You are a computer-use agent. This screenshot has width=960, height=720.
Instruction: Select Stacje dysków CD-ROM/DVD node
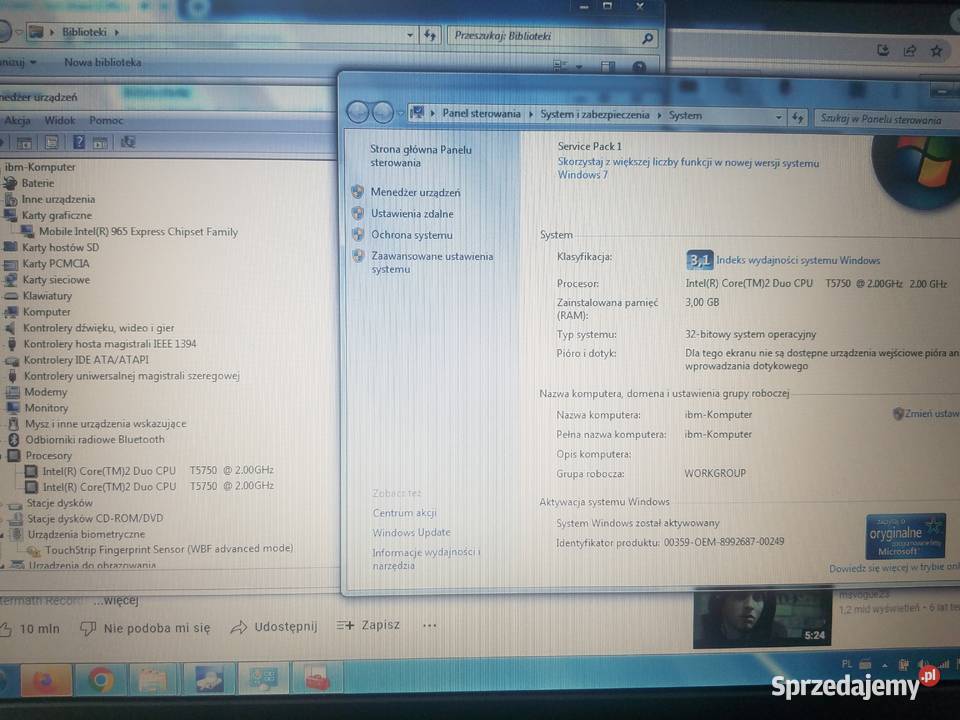95,519
